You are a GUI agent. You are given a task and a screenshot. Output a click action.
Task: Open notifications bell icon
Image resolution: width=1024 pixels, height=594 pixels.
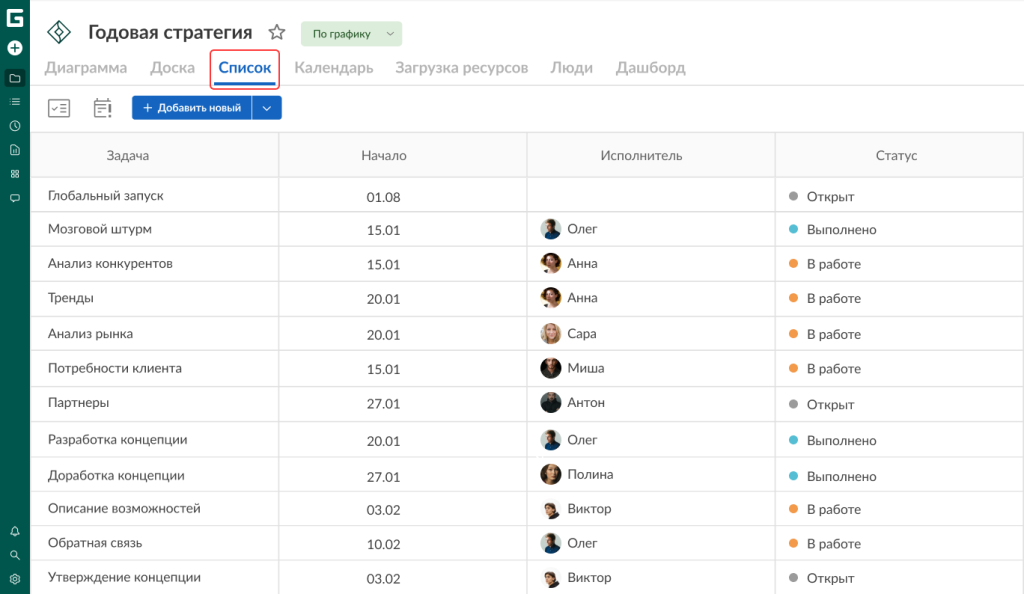[14, 531]
